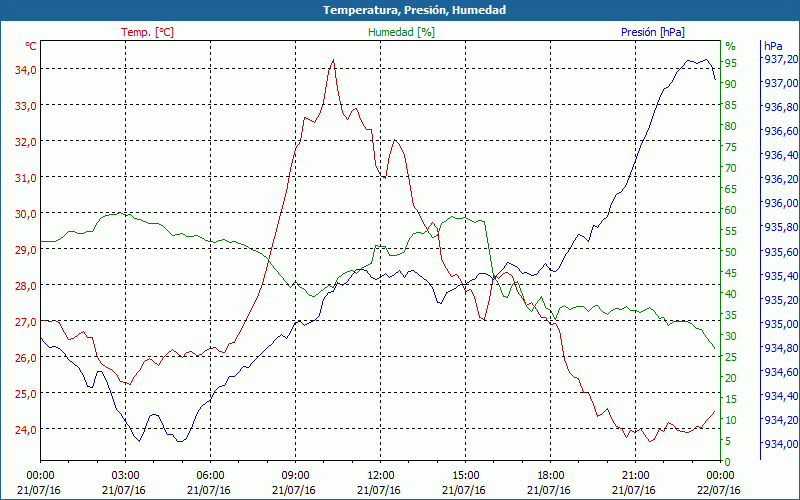The image size is (800, 500).
Task: Select the green '45' humidity axis value
Action: click(x=731, y=273)
